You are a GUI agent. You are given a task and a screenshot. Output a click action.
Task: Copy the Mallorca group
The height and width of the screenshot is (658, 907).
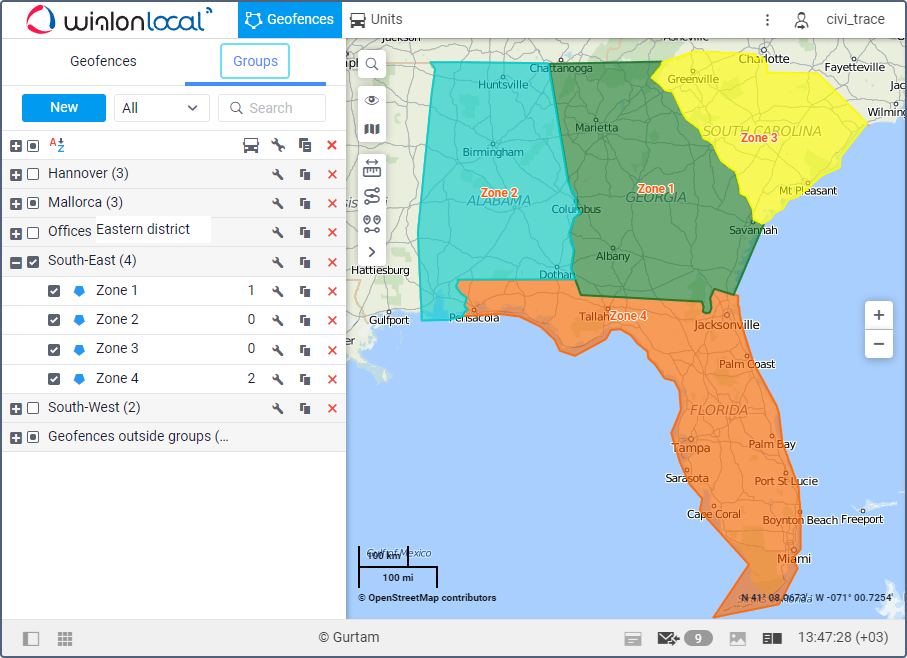[x=305, y=204]
